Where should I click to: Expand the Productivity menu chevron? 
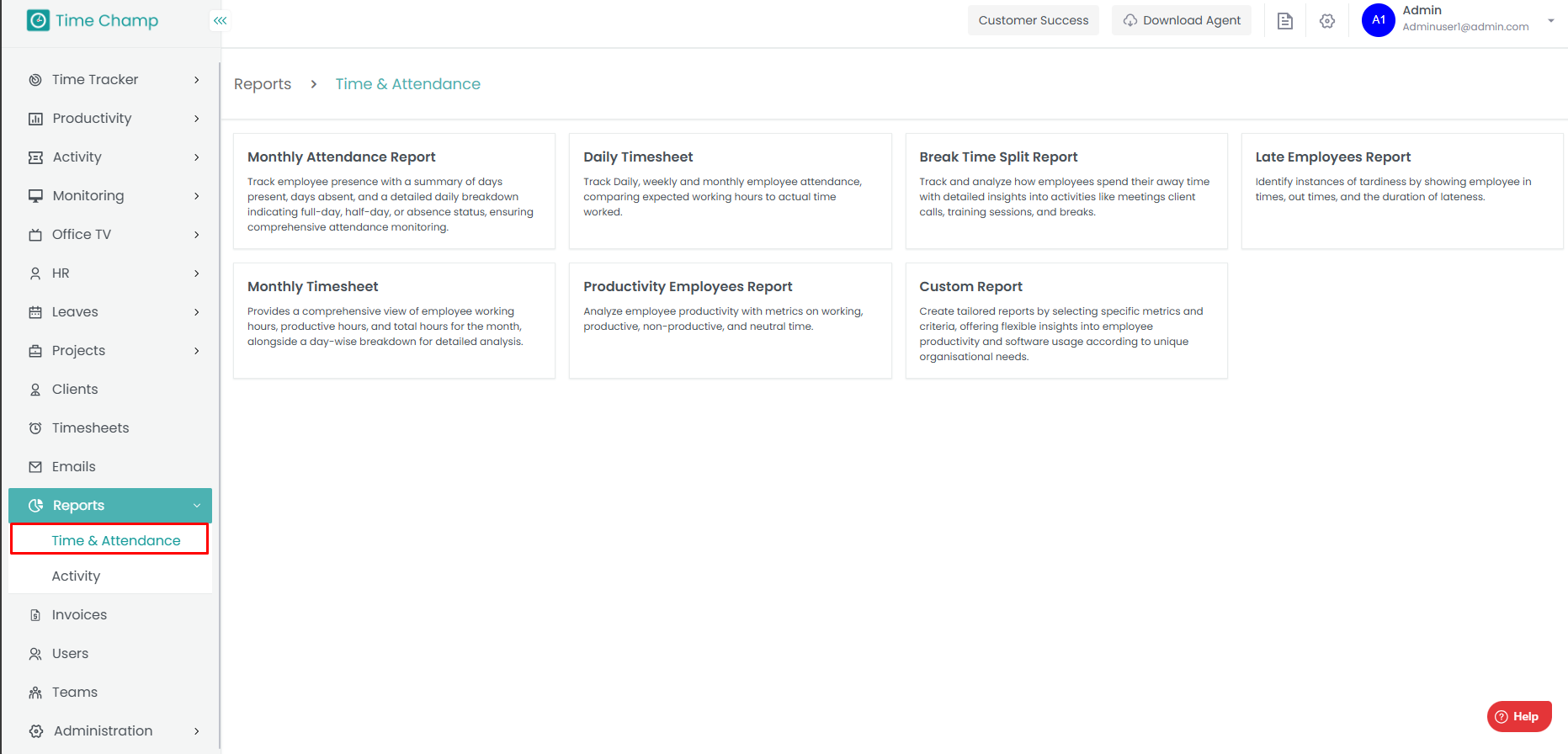tap(197, 119)
